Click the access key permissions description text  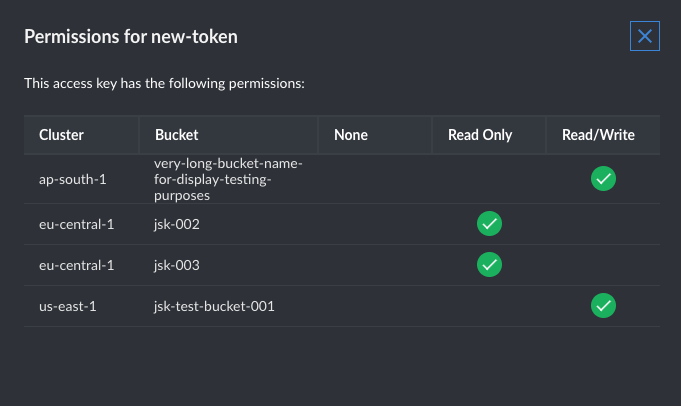tap(164, 84)
